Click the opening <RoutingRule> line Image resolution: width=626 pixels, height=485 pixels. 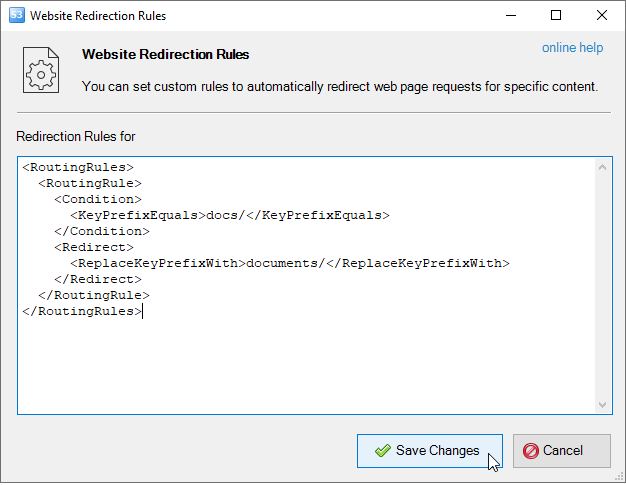pos(90,183)
